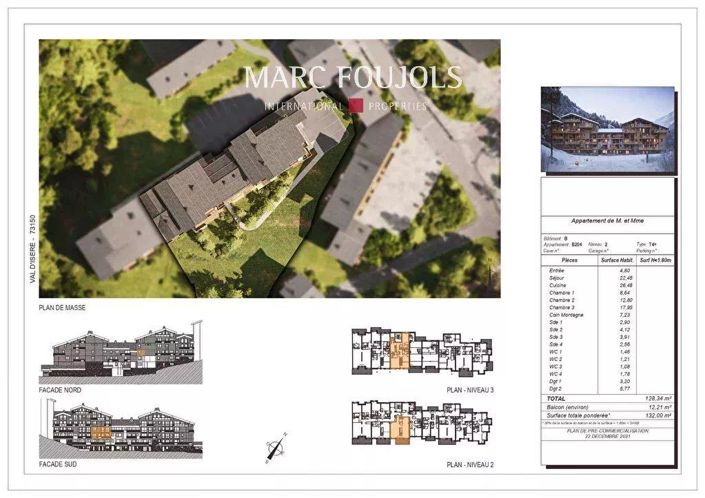
Task: Open the winter chalet rendering thumbnail
Action: pyautogui.click(x=607, y=129)
